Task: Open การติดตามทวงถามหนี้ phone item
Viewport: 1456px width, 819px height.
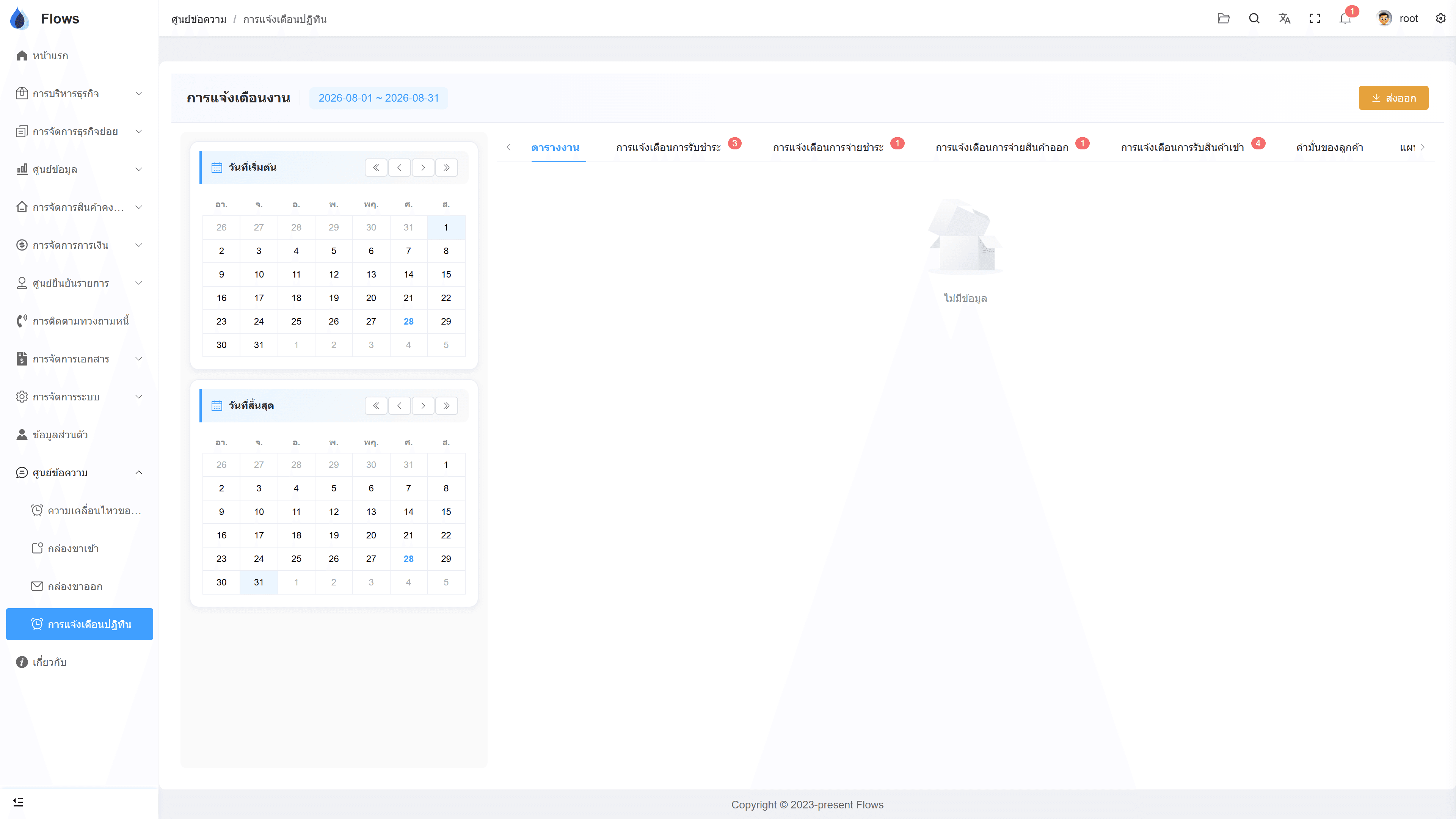Action: pos(79,321)
